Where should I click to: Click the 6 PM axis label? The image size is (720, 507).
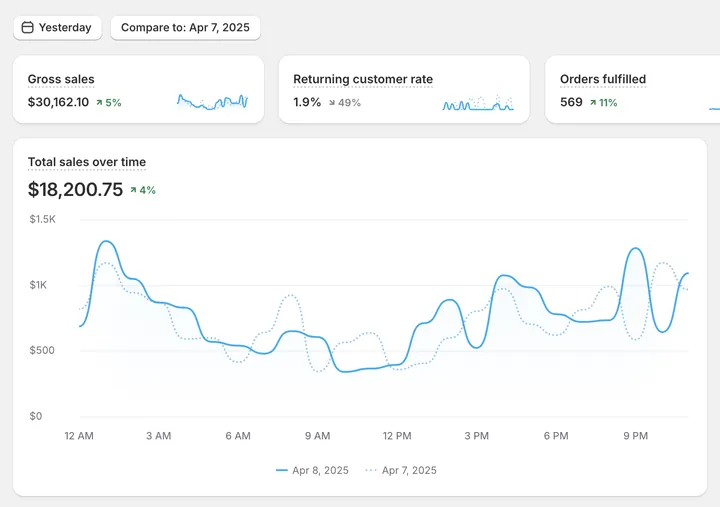point(556,436)
